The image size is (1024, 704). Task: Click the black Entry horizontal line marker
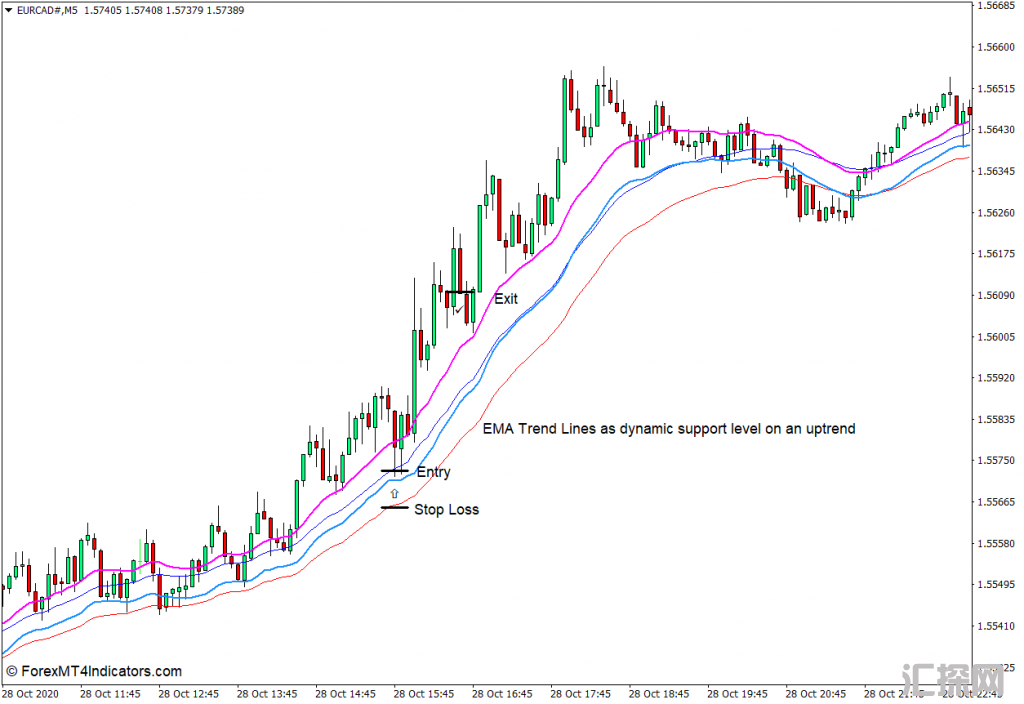coord(394,470)
